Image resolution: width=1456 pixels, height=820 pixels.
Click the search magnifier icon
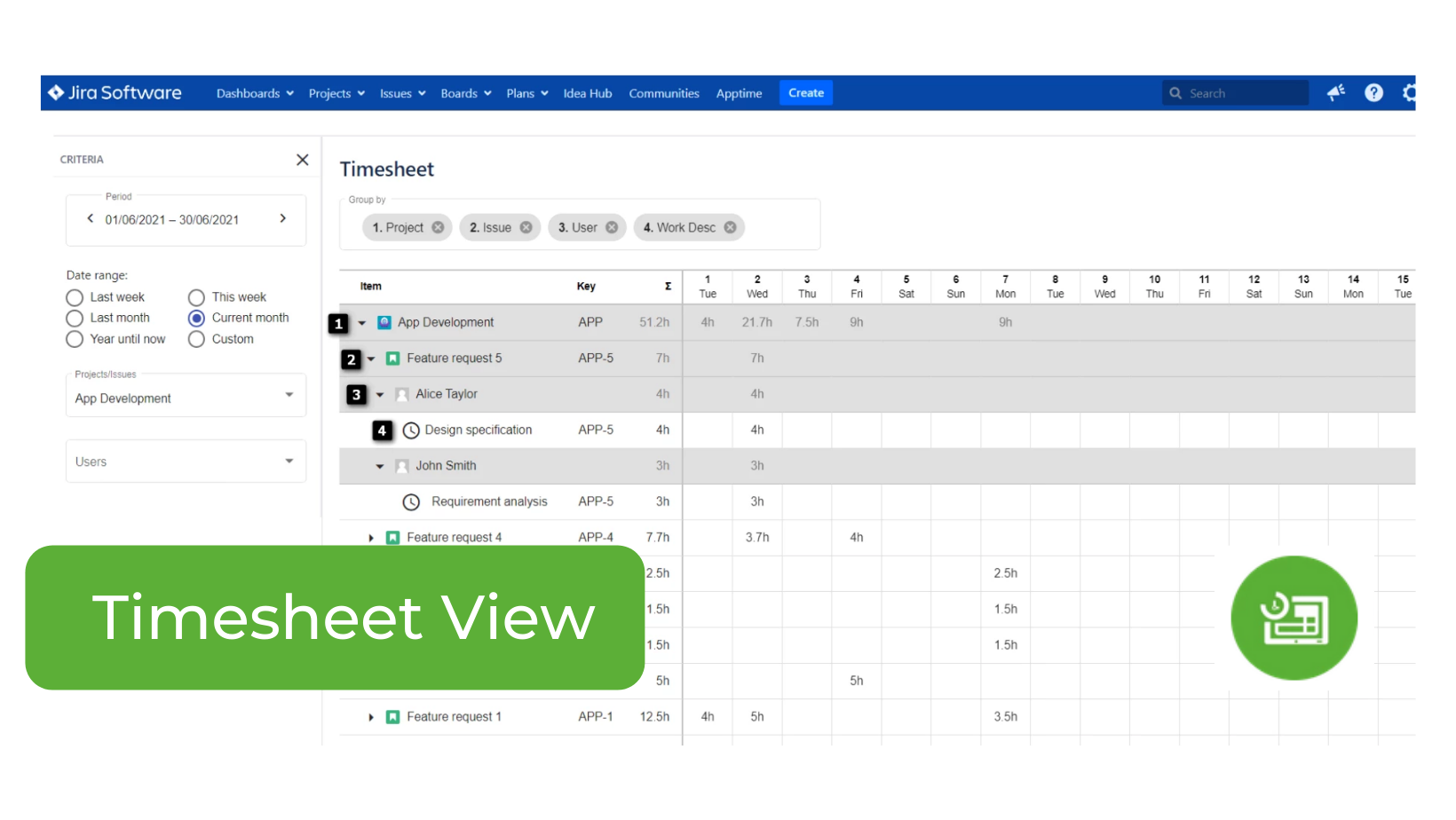[1175, 93]
